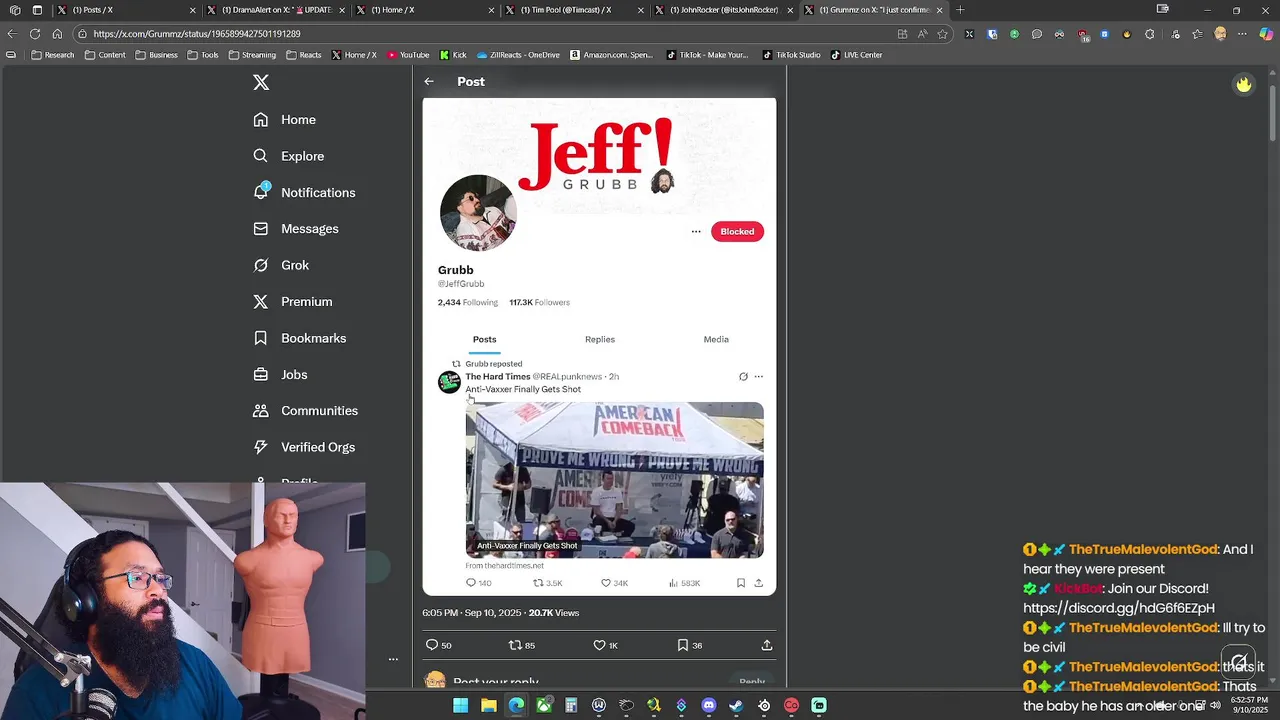
Task: Open more options on The Hard Times post
Action: pyautogui.click(x=759, y=377)
